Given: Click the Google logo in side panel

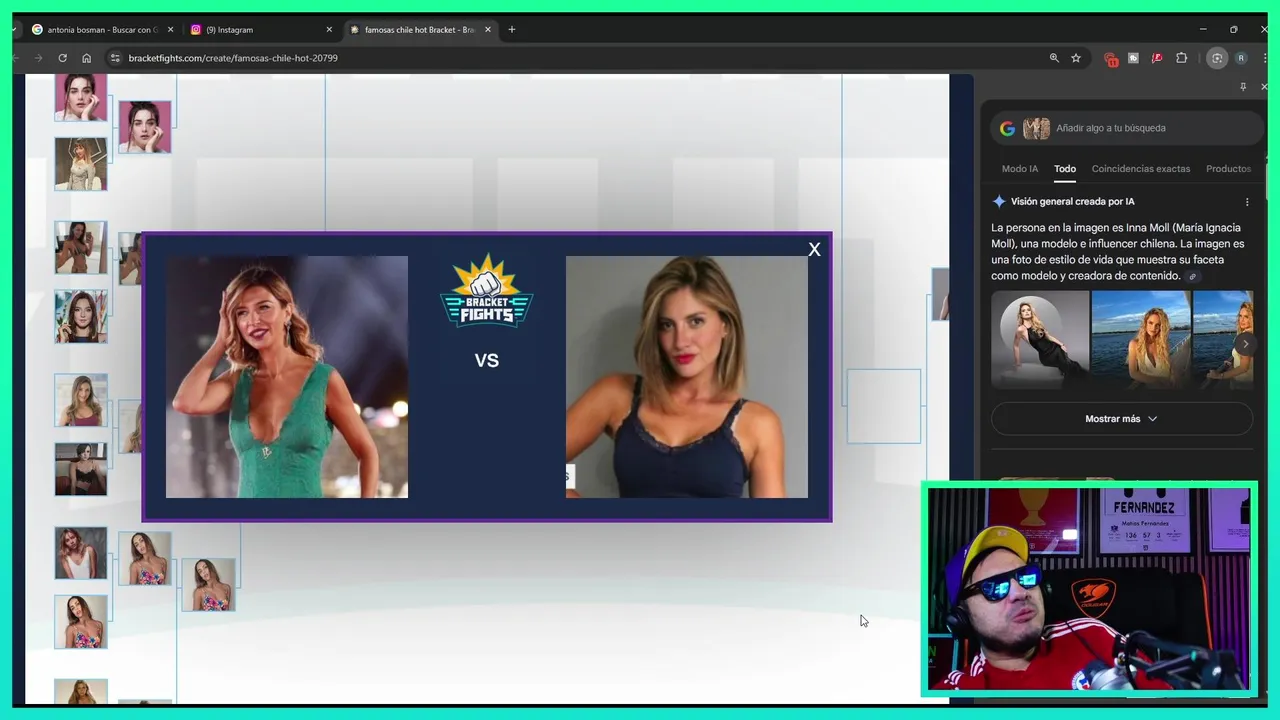Looking at the screenshot, I should (x=1007, y=128).
